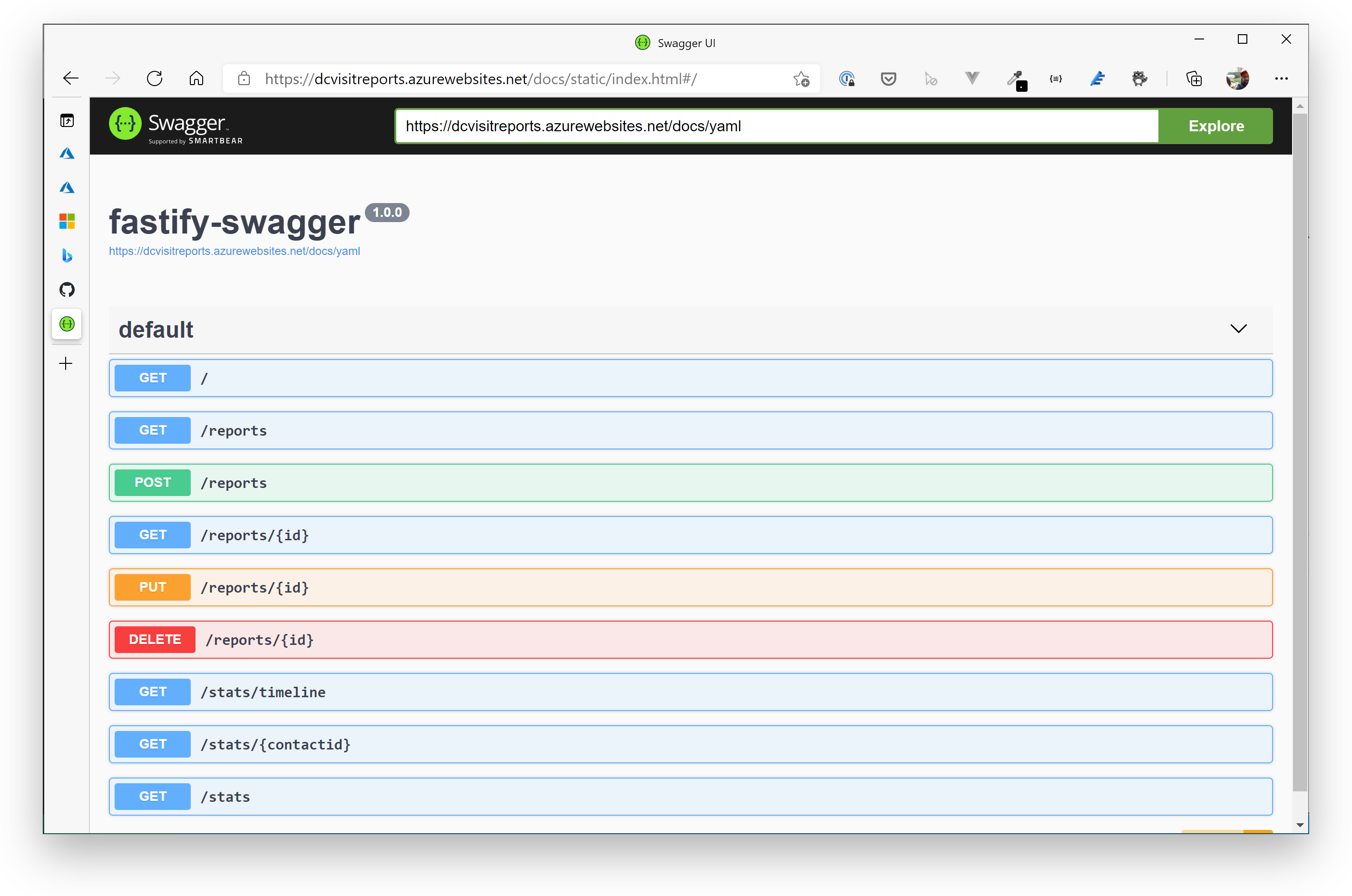
Task: Click the Microsoft icon in sidebar
Action: point(68,222)
